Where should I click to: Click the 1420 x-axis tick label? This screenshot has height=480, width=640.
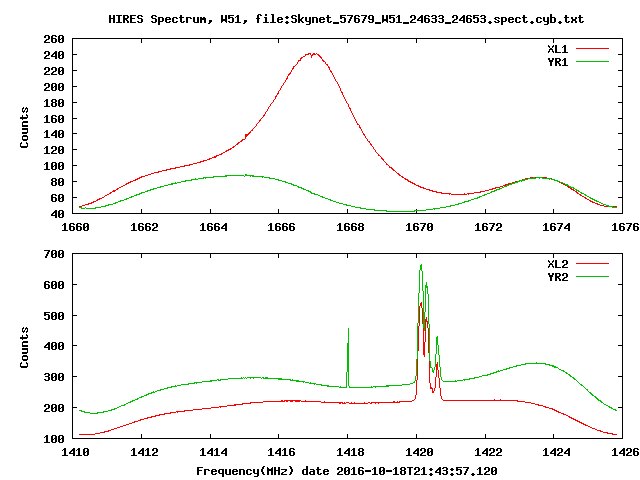click(419, 452)
